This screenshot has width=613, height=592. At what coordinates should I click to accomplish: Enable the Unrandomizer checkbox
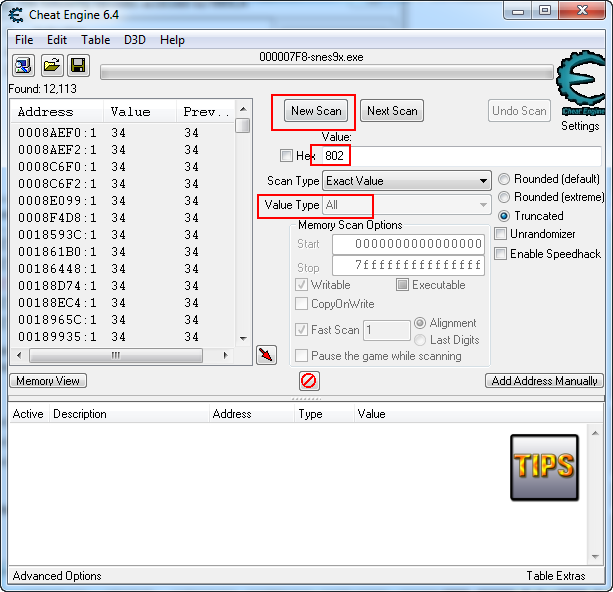pos(500,234)
